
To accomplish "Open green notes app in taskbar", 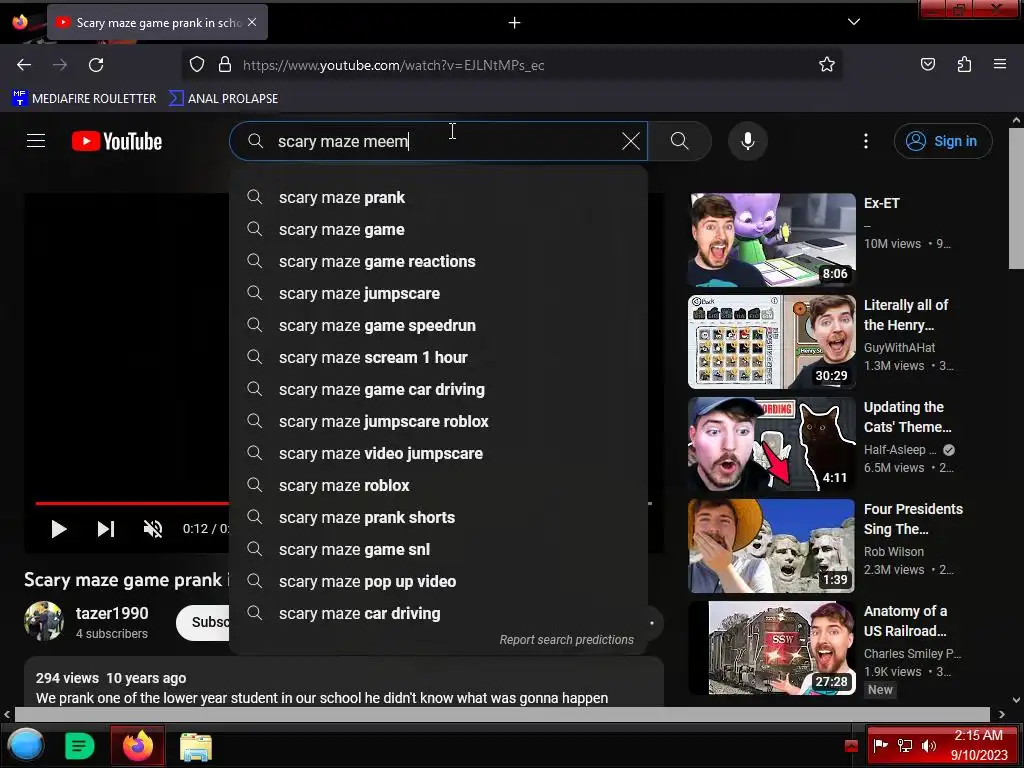I will tap(80, 746).
